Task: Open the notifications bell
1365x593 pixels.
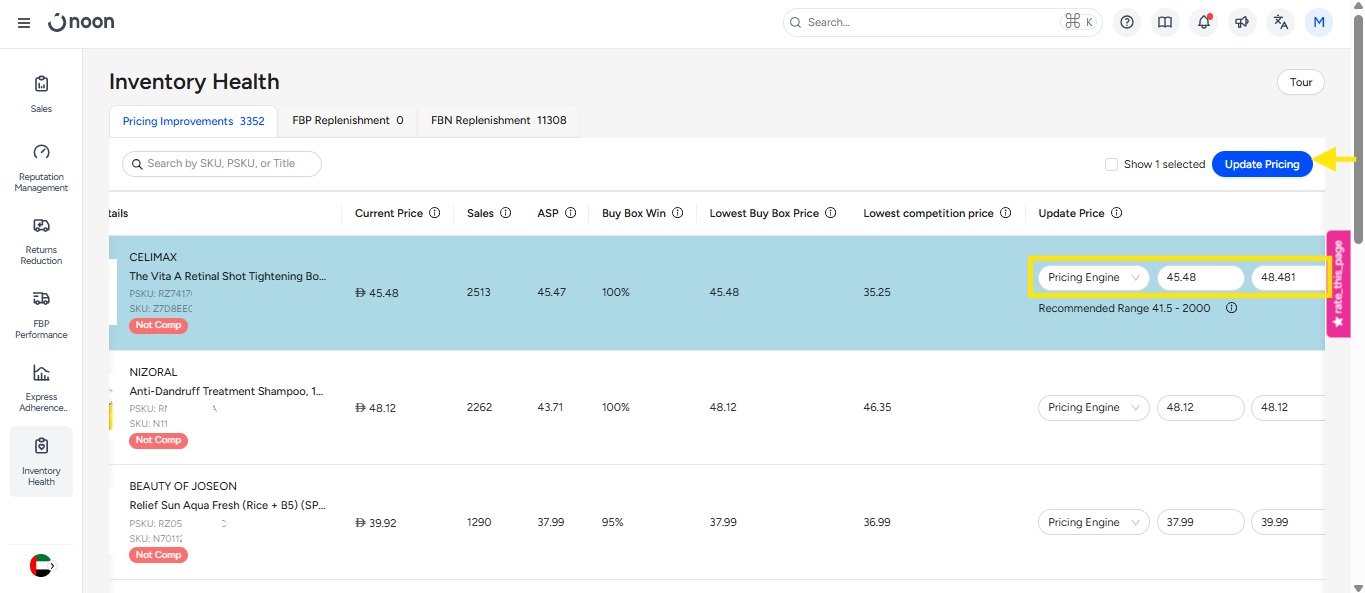Action: (x=1204, y=22)
